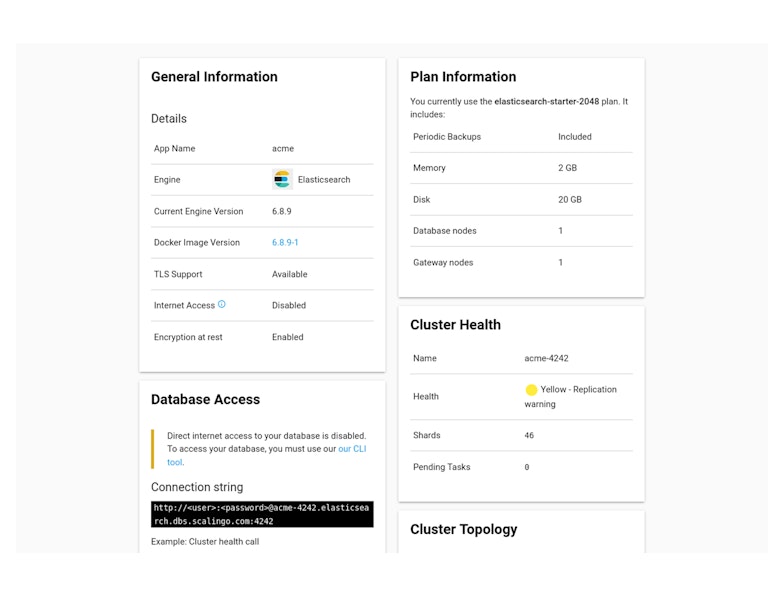This screenshot has width=784, height=596.
Task: Click the Elasticsearch engine logo icon
Action: (282, 180)
